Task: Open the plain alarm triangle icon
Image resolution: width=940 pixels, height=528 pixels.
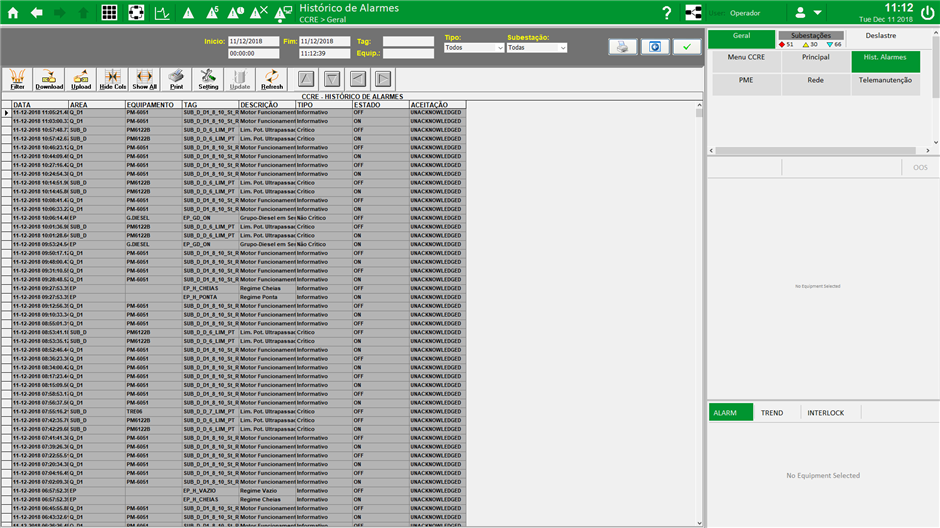Action: [188, 13]
